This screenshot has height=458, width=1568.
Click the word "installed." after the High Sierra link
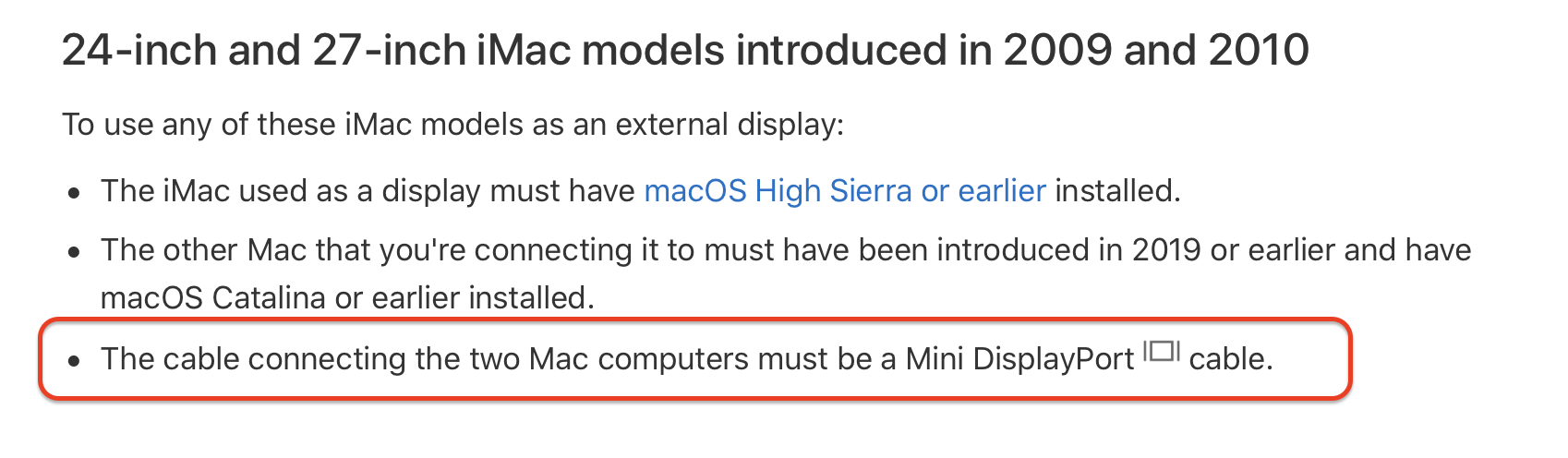(x=1117, y=191)
